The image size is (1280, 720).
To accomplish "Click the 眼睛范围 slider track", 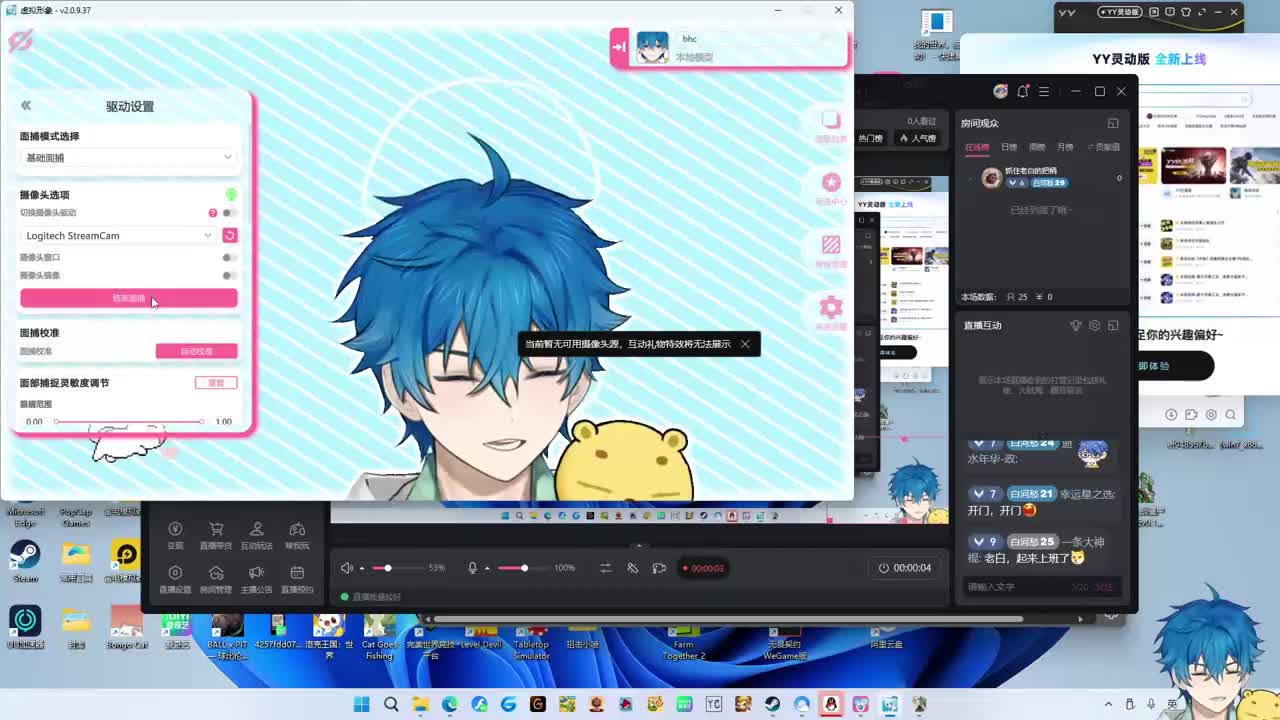I will (129, 421).
